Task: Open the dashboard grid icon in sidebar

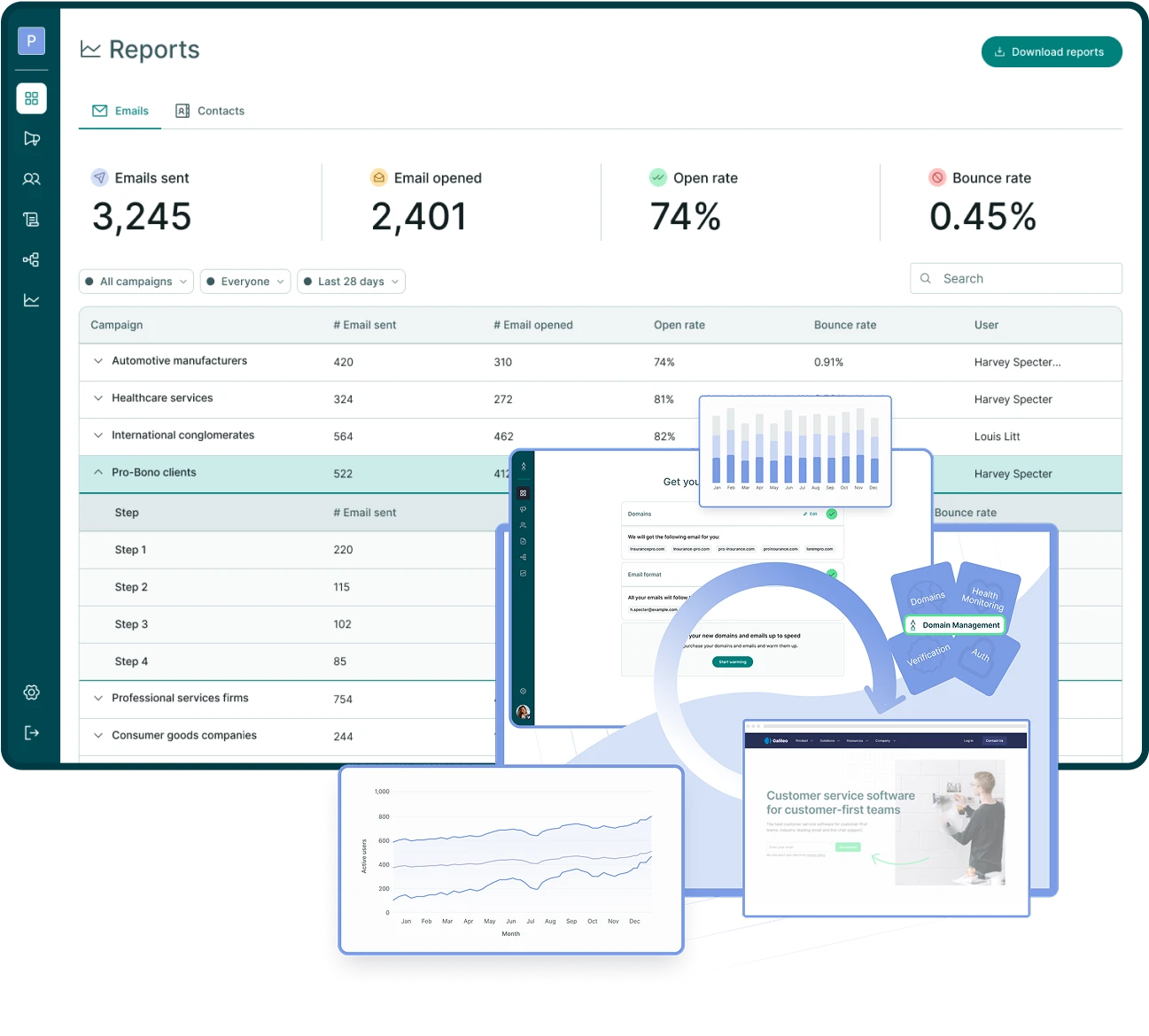Action: pyautogui.click(x=31, y=98)
